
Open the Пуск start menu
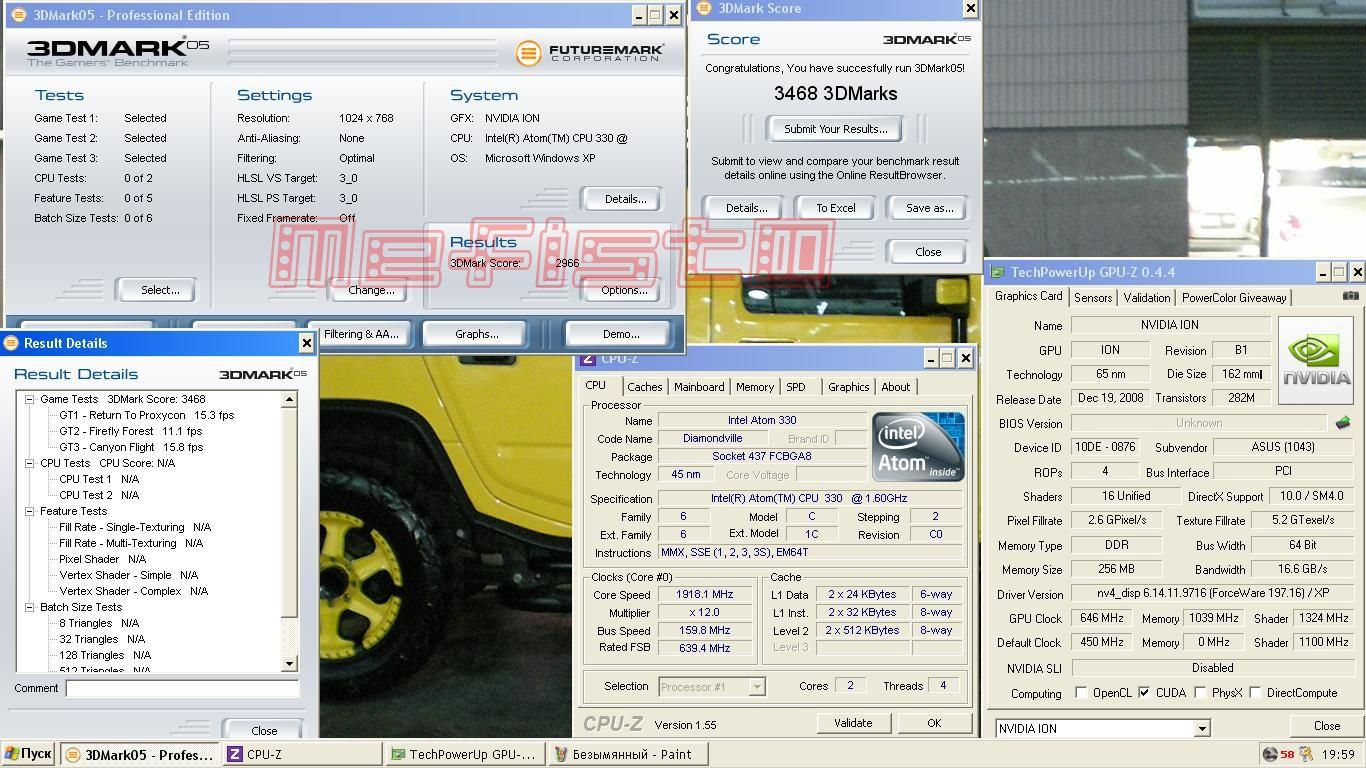28,754
